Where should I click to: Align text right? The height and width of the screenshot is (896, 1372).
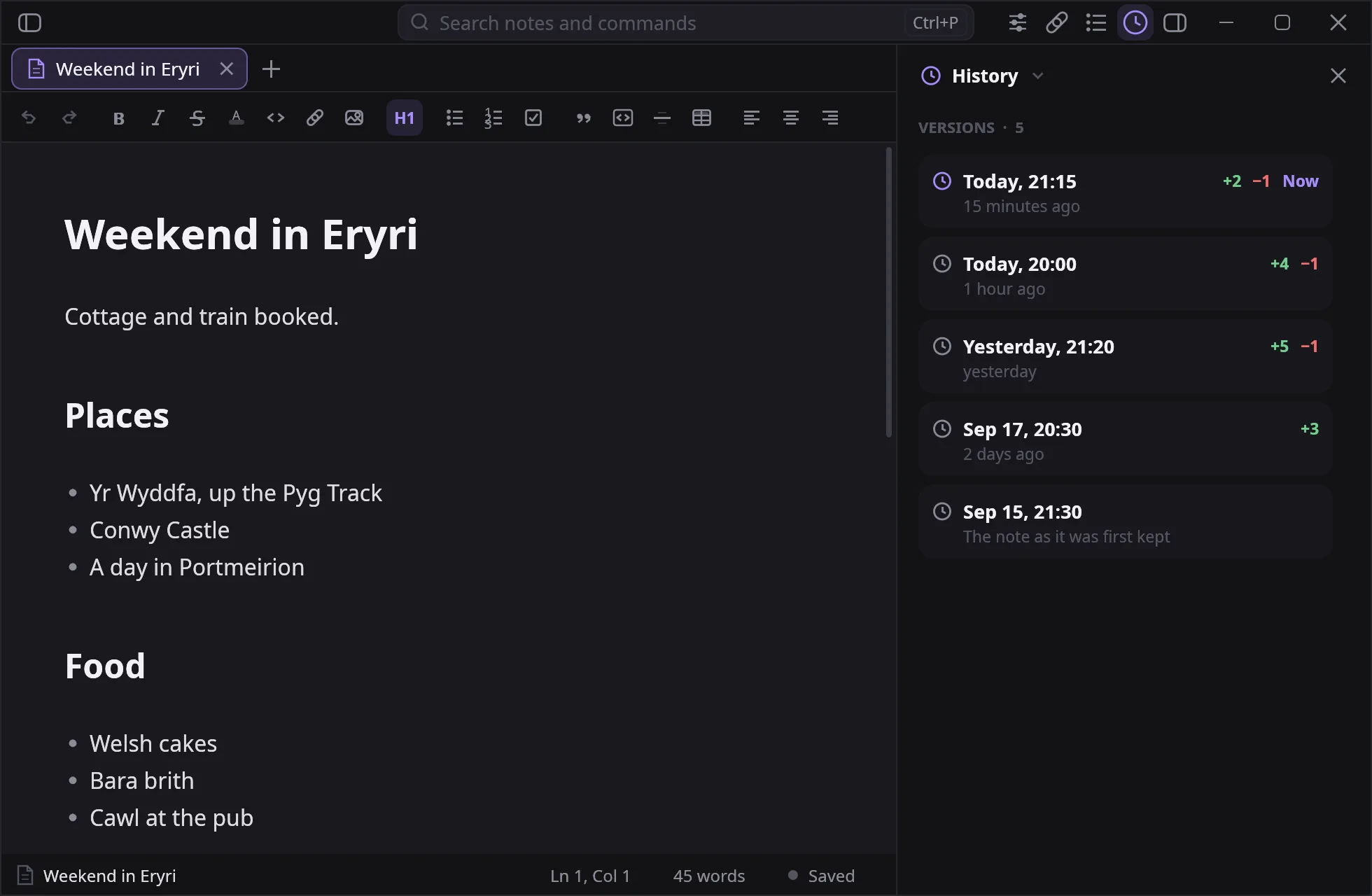point(830,118)
